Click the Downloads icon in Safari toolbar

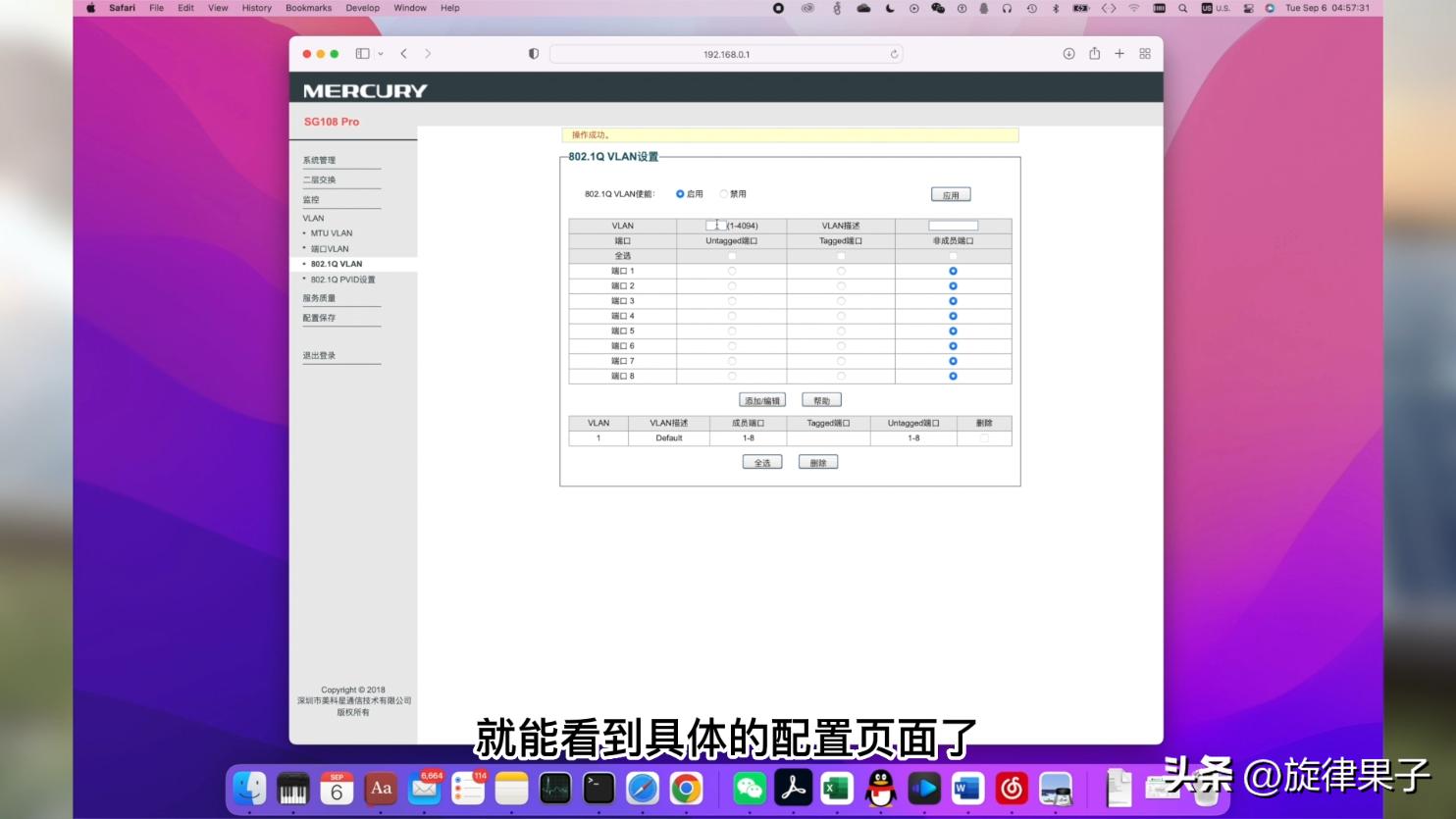1068,54
